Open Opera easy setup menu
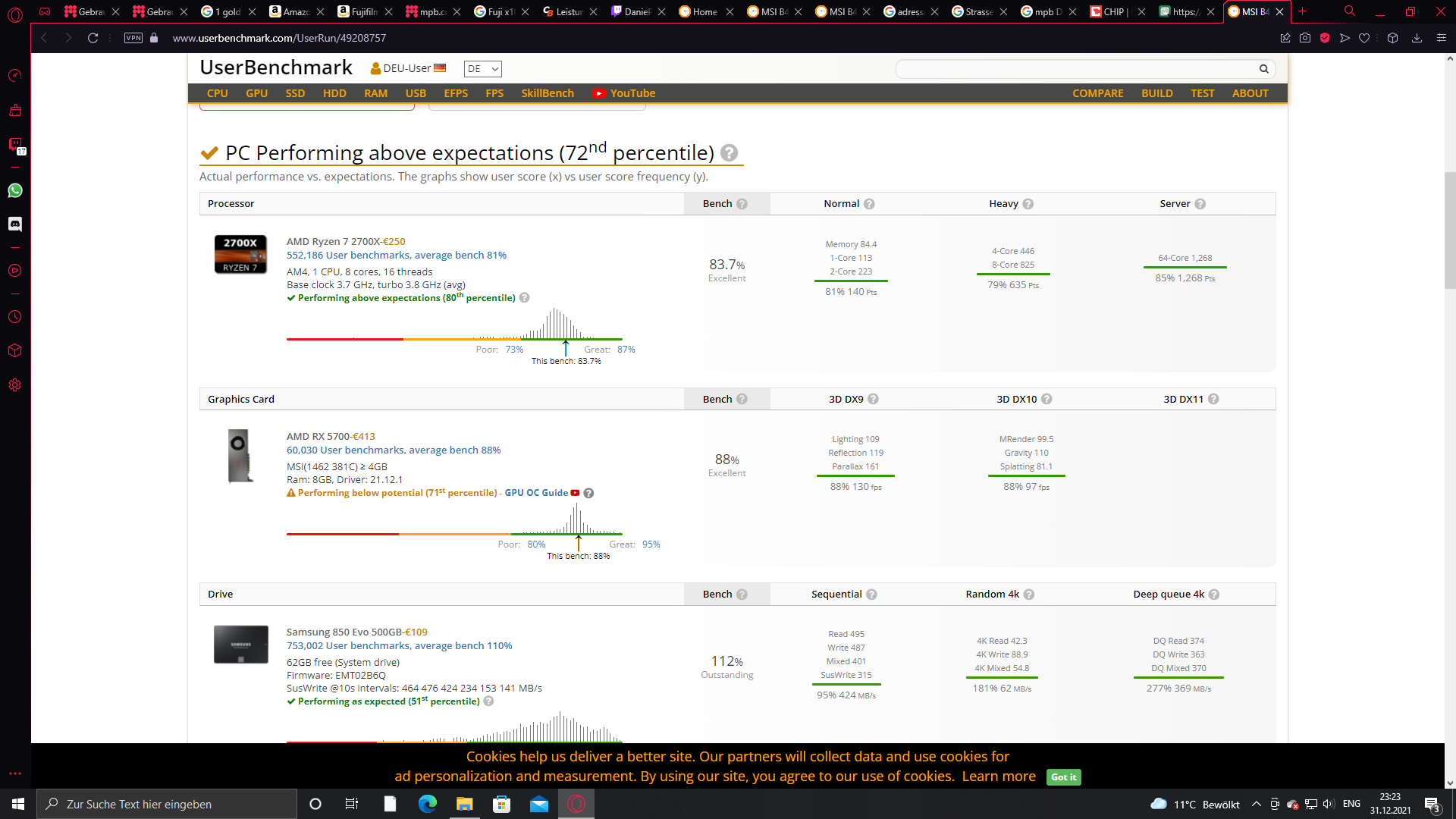 pos(1441,38)
